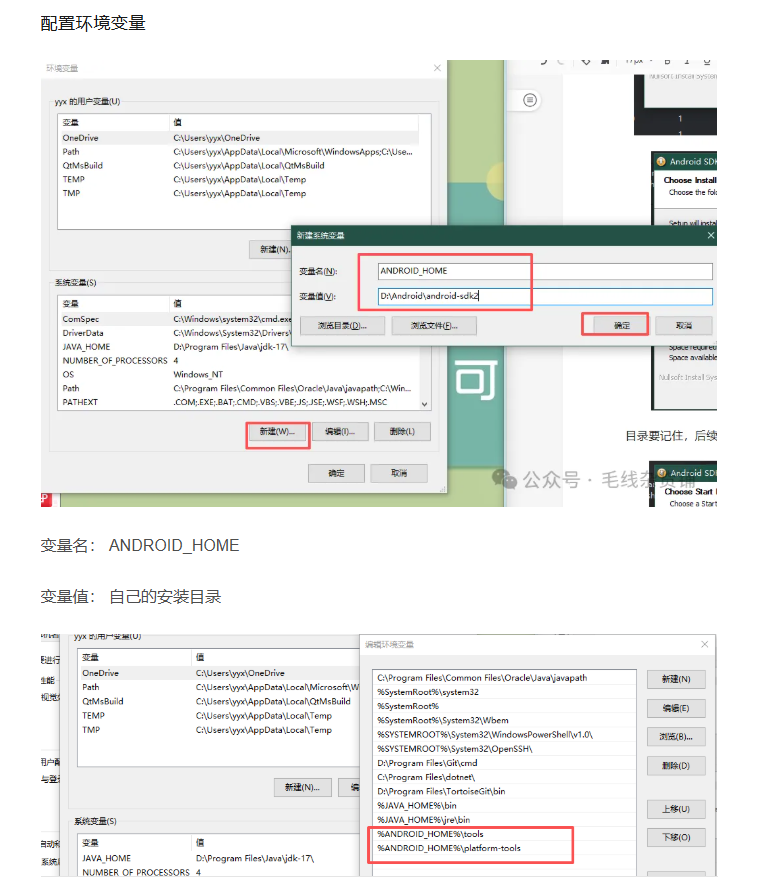This screenshot has height=880, width=758.
Task: Select the user Path row ending WindowsApps;C:\Use...
Action: (x=238, y=152)
